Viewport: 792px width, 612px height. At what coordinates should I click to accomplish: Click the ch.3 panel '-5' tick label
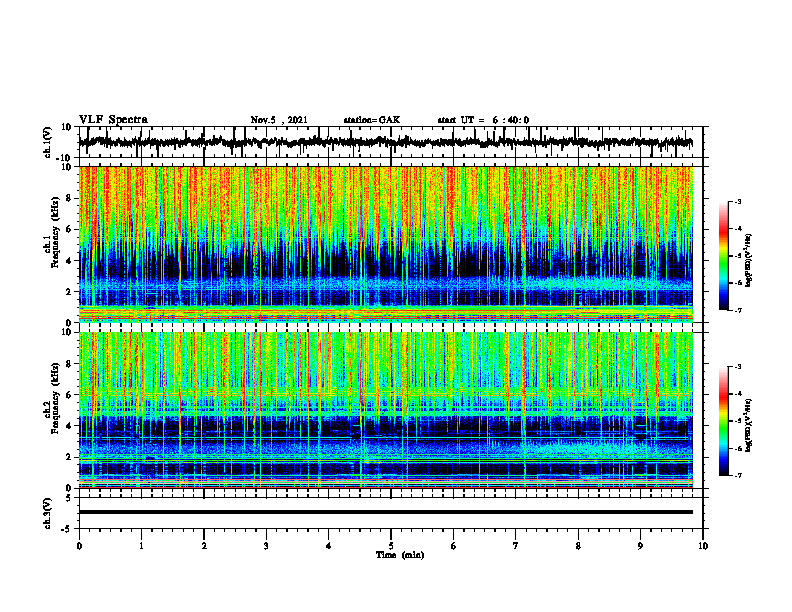(x=66, y=529)
